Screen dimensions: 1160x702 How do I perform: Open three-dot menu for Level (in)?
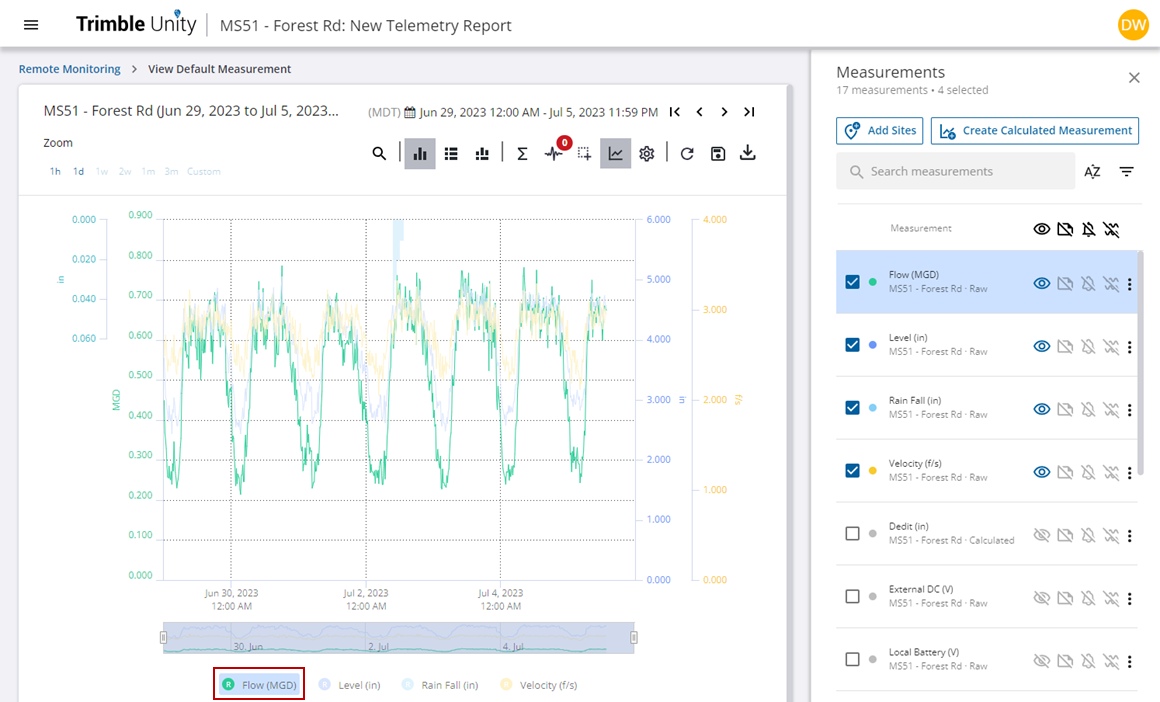point(1130,346)
